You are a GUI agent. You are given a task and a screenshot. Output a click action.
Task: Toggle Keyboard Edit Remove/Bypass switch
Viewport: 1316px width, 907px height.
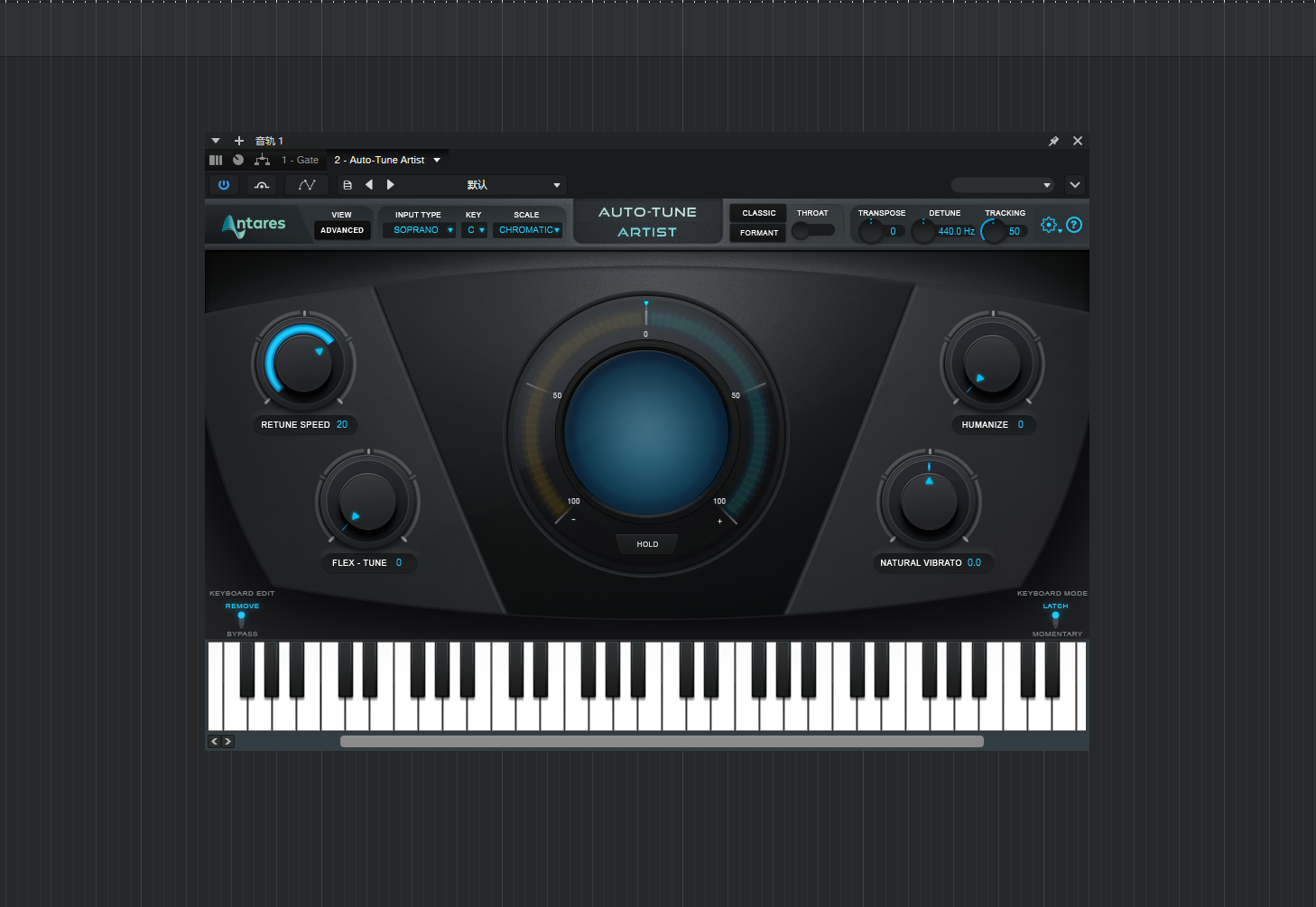[242, 619]
